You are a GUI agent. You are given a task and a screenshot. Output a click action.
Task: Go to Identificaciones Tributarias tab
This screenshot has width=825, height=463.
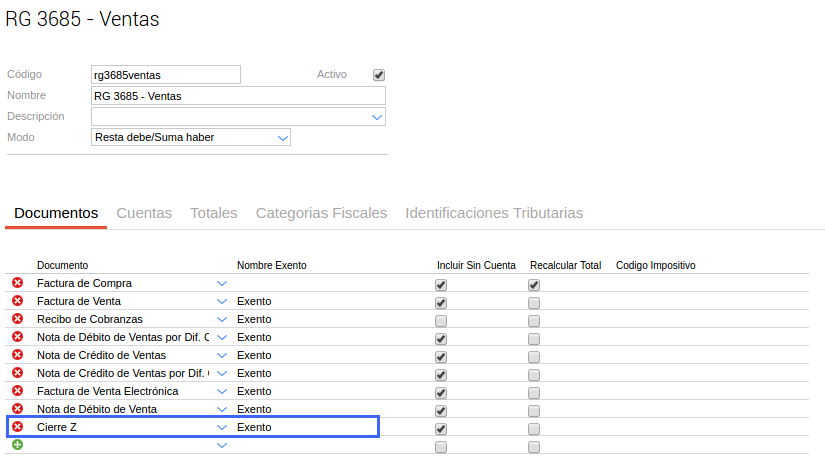(x=494, y=213)
